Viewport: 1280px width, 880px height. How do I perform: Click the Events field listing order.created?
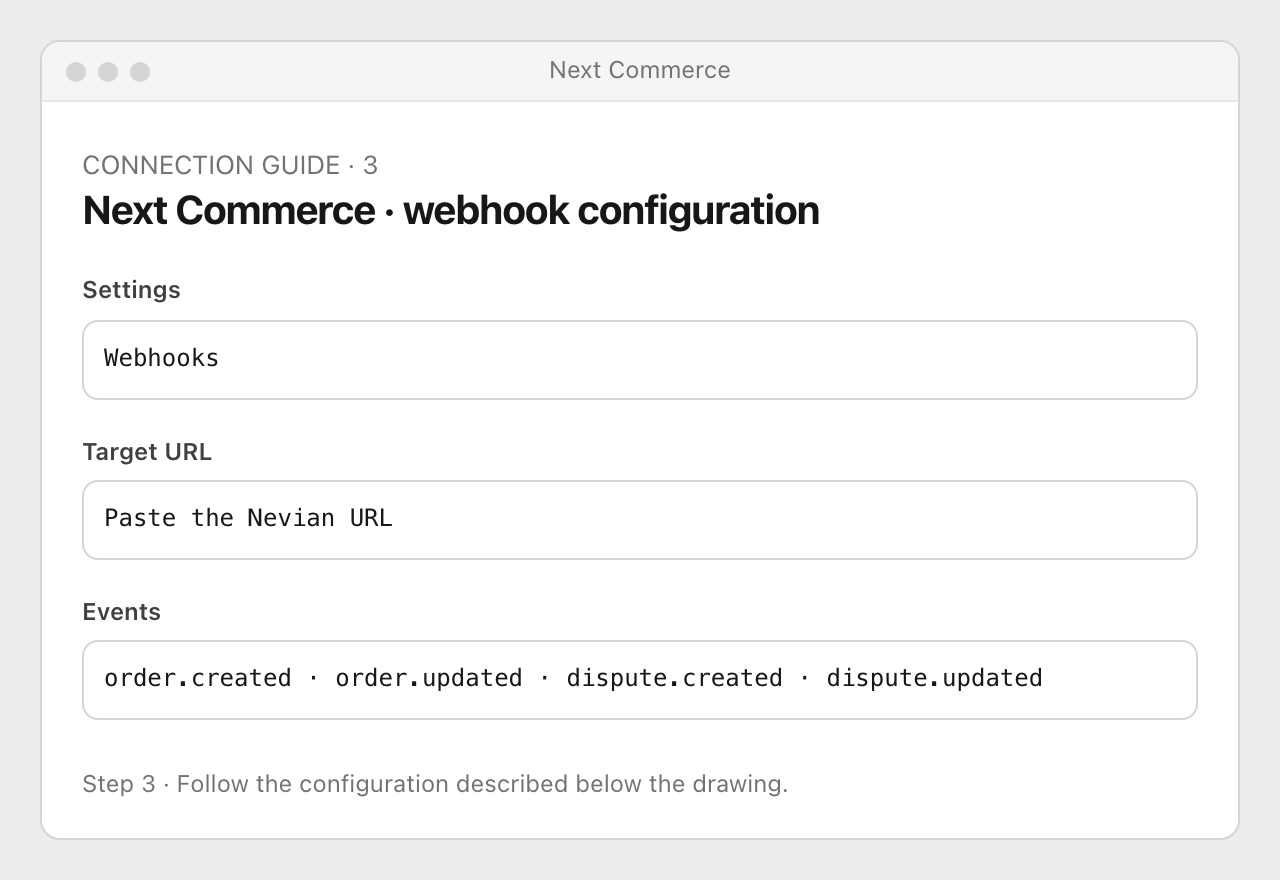click(640, 680)
